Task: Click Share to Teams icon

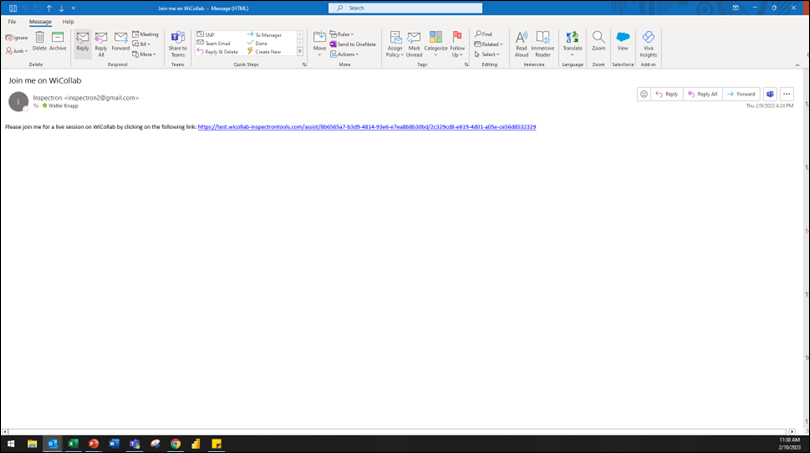Action: 178,41
